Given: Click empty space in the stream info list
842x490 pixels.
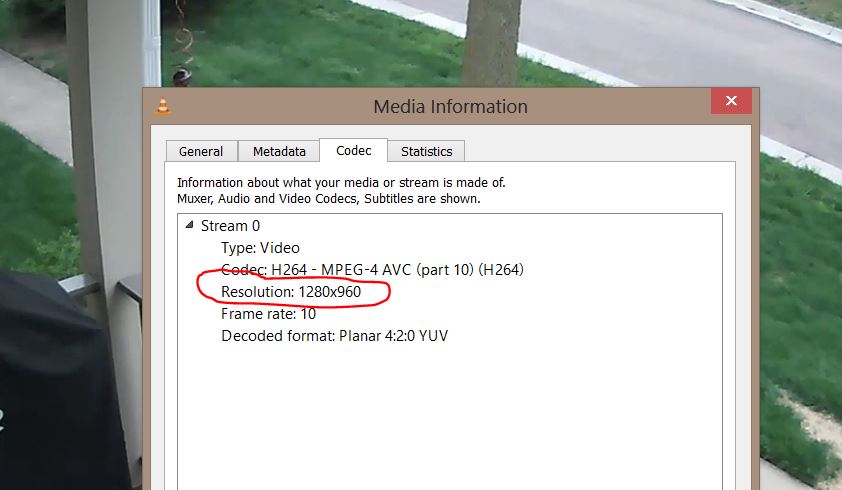Looking at the screenshot, I should click(450, 419).
